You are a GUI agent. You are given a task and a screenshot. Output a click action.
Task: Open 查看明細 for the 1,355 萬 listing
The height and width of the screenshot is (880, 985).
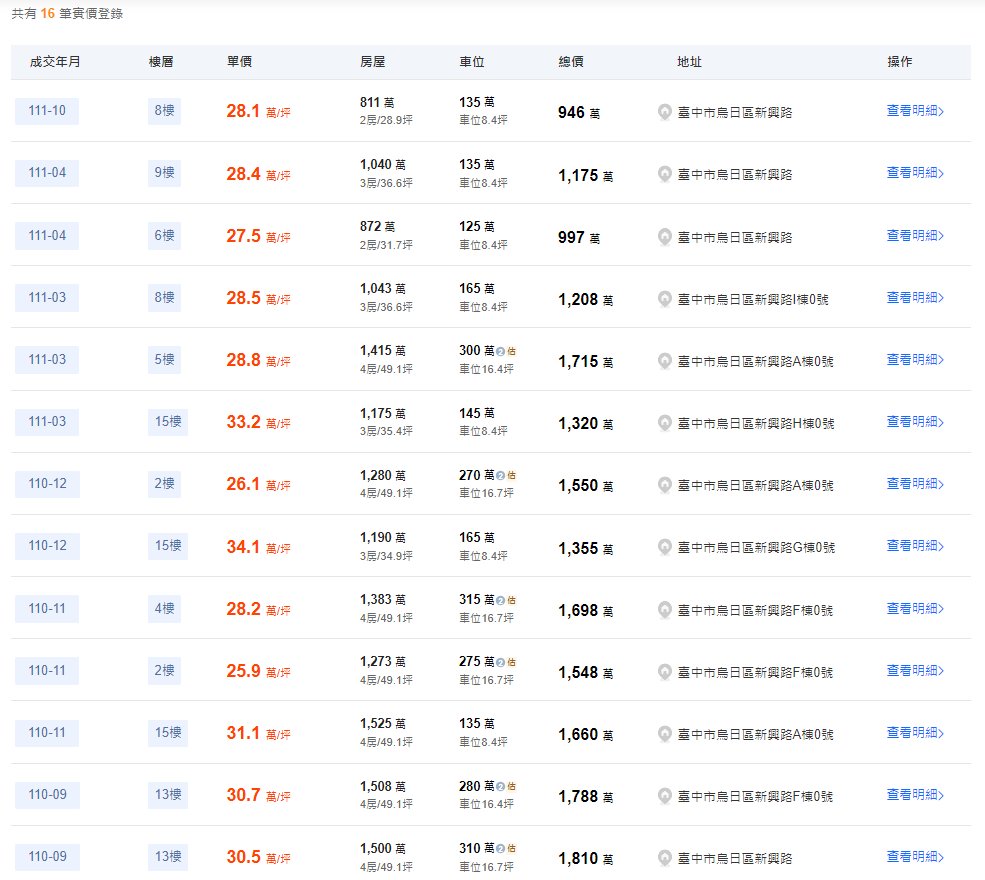tap(915, 545)
